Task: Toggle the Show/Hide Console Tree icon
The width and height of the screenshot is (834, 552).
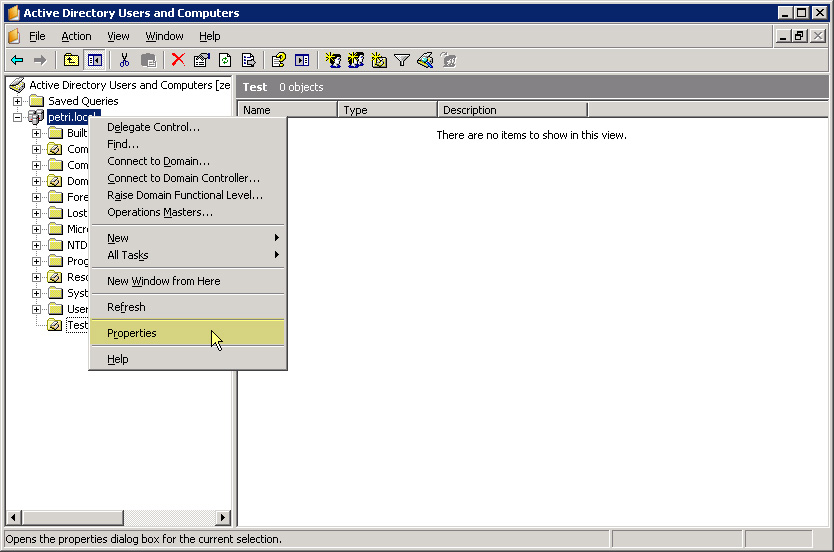Action: tap(95, 60)
